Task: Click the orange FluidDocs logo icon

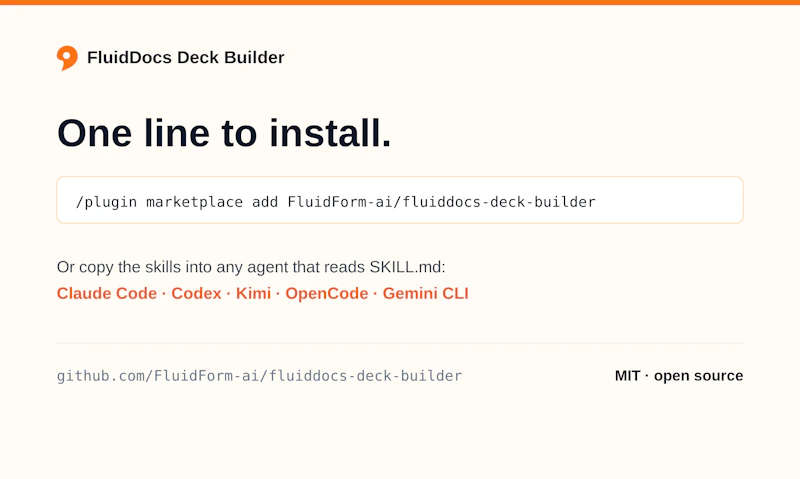Action: [67, 58]
